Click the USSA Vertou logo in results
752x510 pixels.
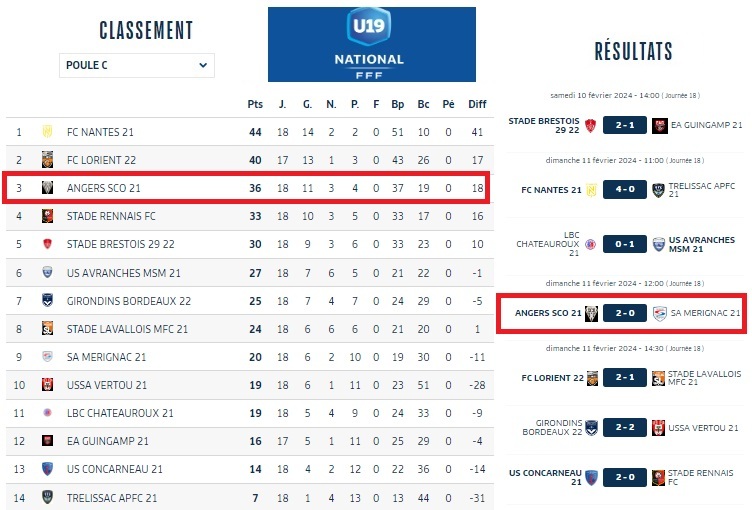[659, 428]
